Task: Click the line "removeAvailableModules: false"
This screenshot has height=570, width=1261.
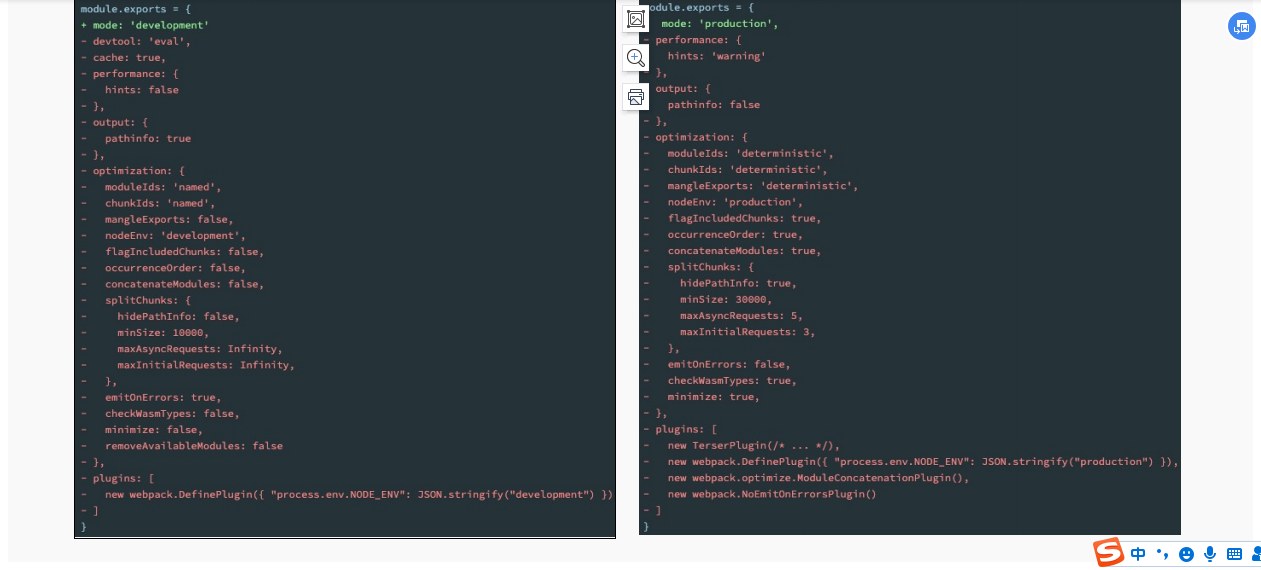Action: click(194, 445)
